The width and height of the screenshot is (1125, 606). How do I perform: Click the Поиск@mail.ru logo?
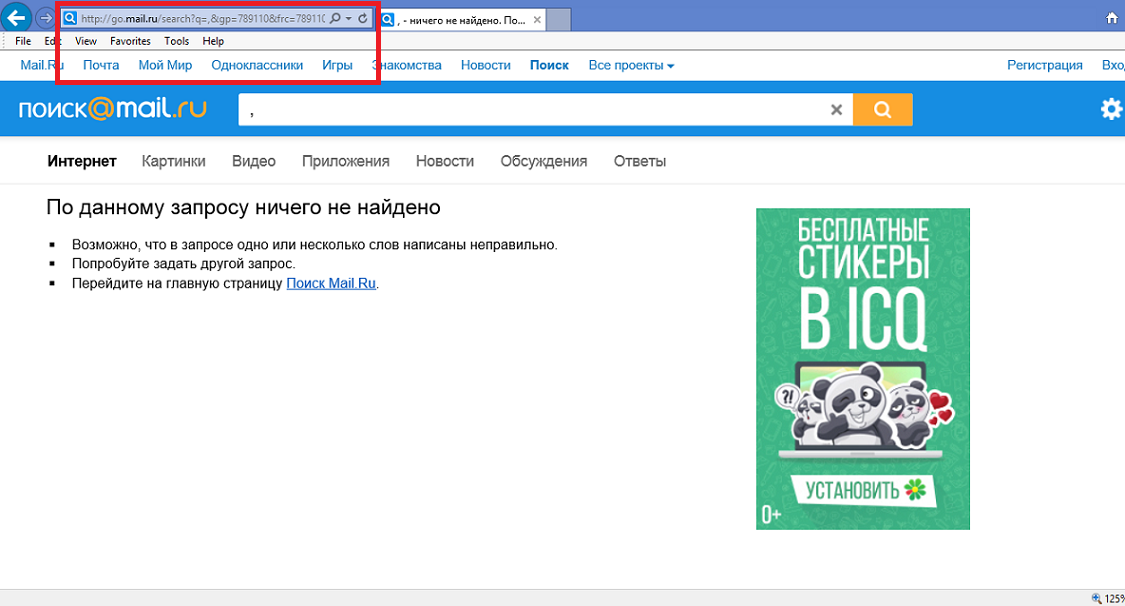pos(112,109)
